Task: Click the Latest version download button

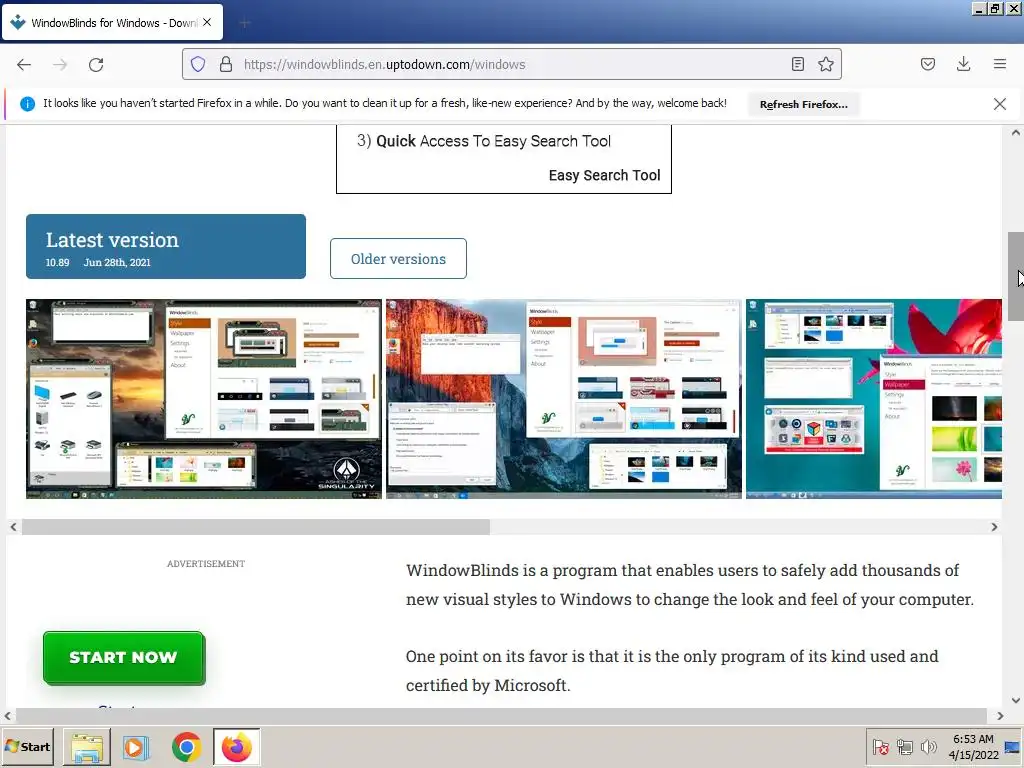Action: click(166, 246)
